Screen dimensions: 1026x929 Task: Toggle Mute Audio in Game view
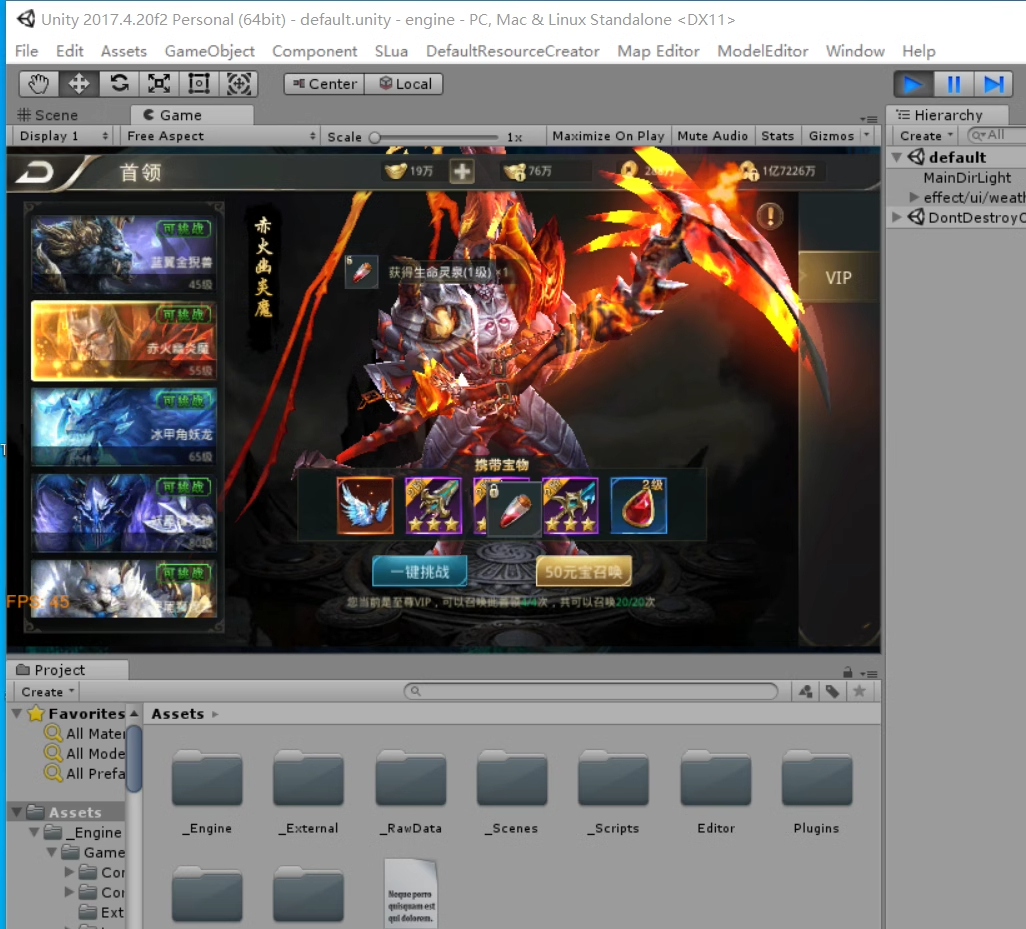[712, 136]
